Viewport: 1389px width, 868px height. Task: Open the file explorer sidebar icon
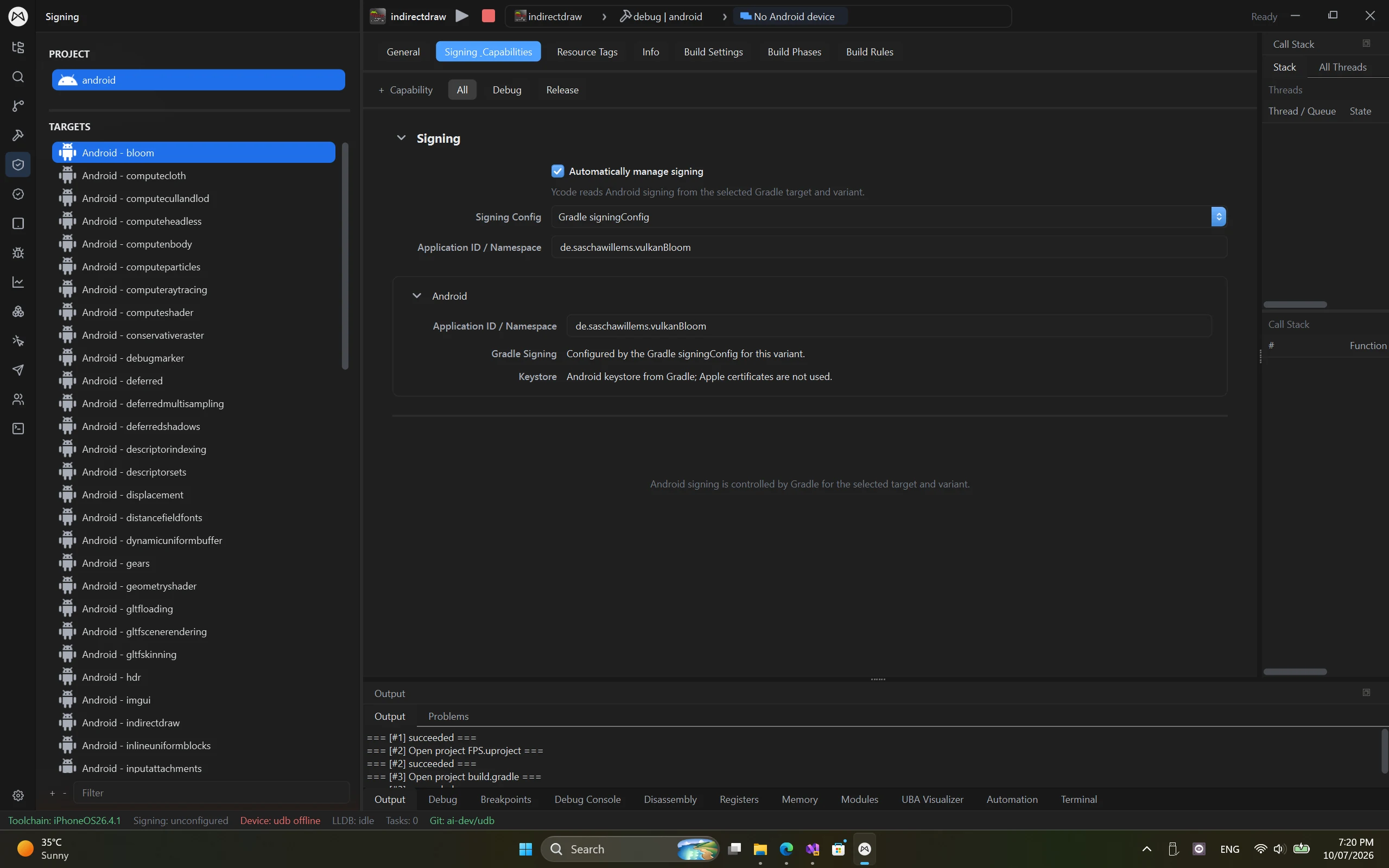[x=18, y=48]
